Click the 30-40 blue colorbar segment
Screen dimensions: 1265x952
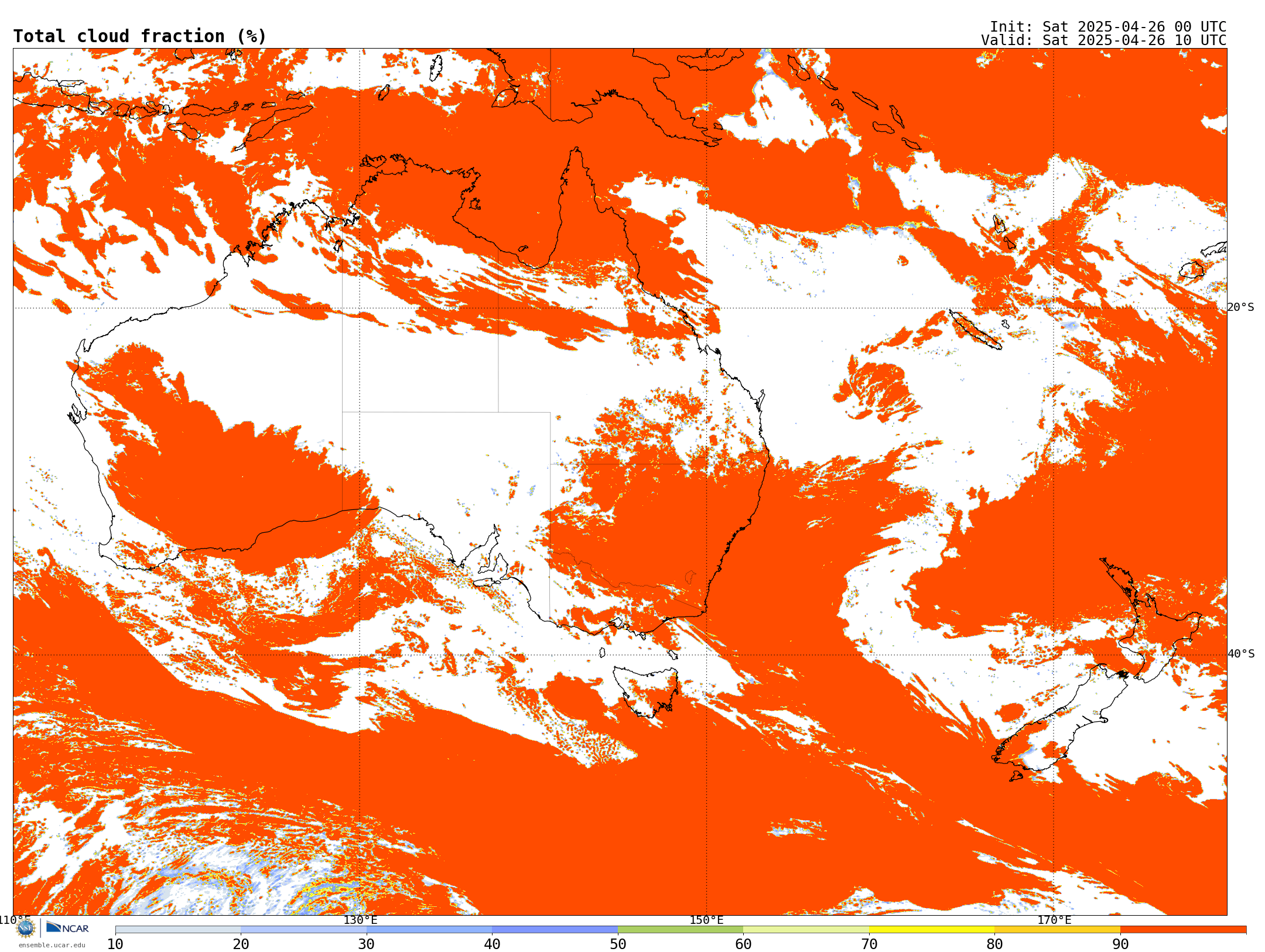pos(429,930)
